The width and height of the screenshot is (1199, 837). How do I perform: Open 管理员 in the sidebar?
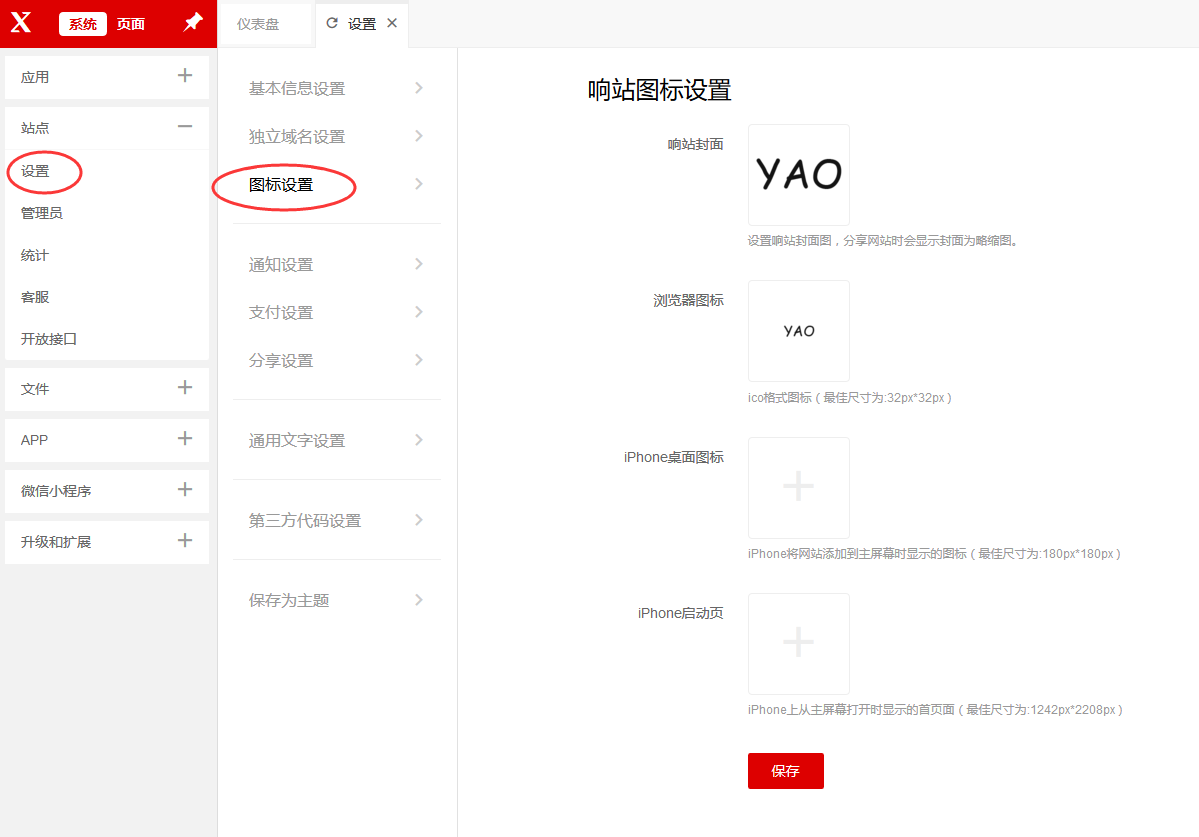click(x=42, y=213)
